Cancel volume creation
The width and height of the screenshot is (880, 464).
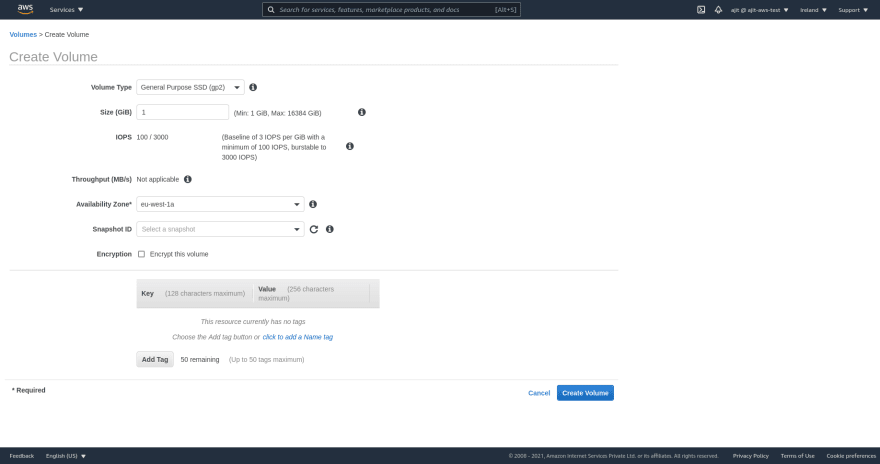click(539, 393)
